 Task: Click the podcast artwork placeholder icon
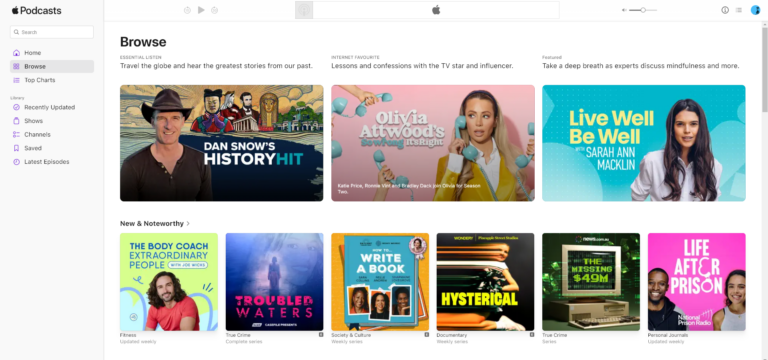[x=304, y=10]
